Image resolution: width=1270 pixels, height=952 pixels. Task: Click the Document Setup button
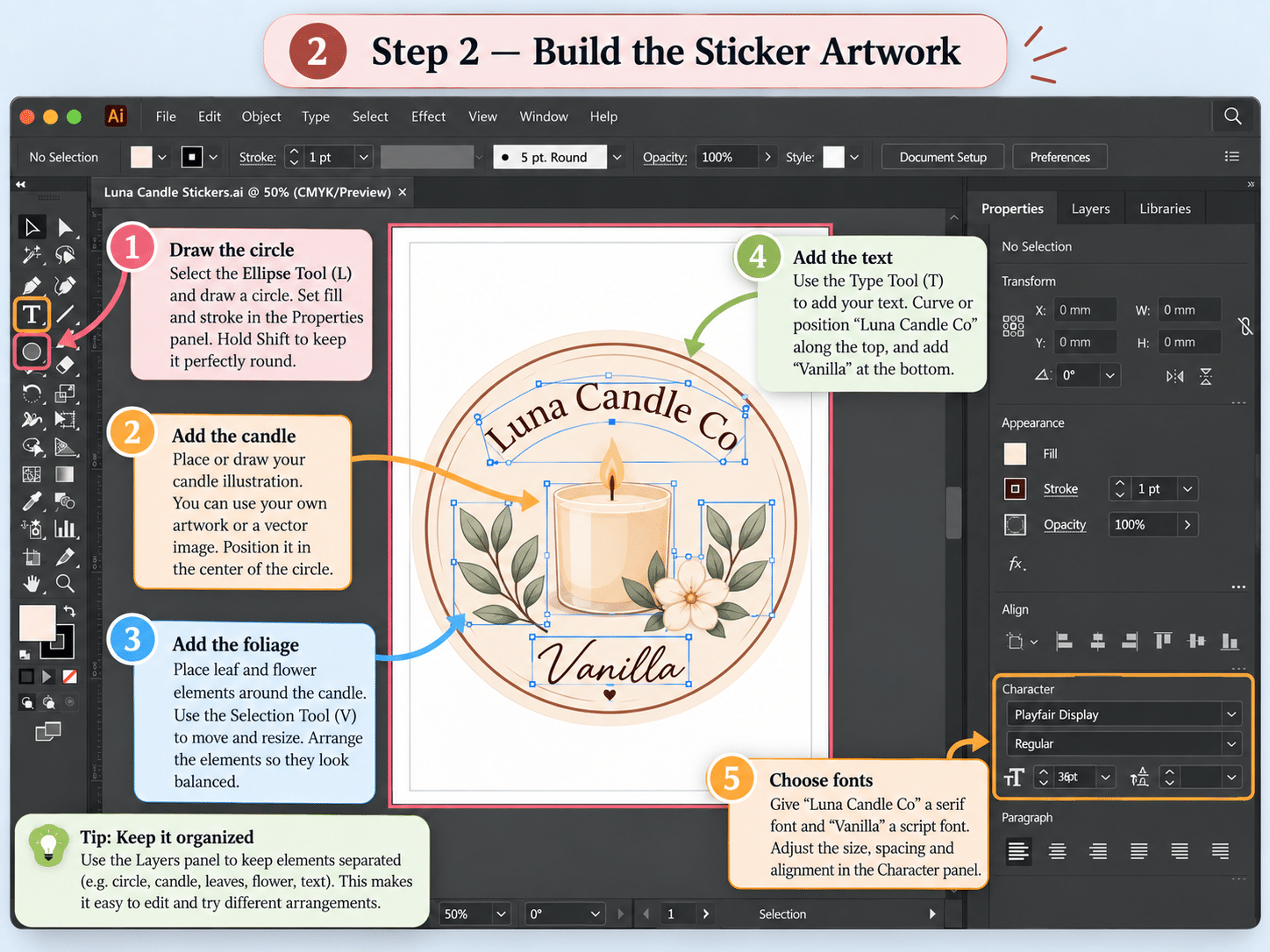click(943, 157)
